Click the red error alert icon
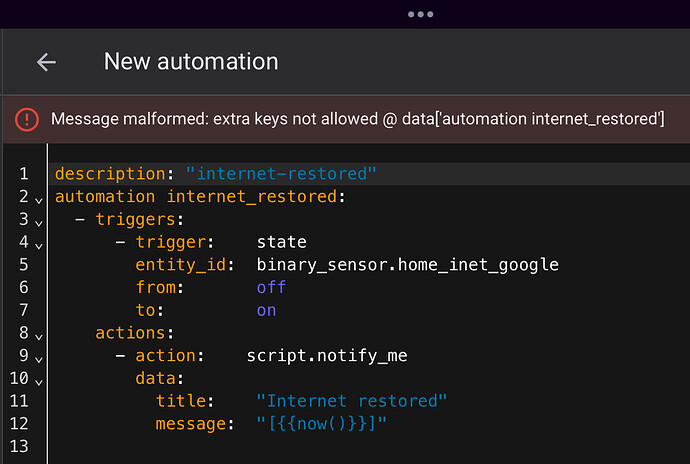The image size is (690, 464). tap(27, 120)
